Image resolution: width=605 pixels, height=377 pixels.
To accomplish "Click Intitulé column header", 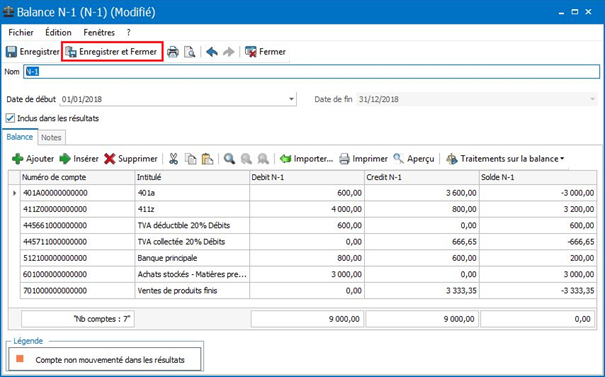I will 192,178.
